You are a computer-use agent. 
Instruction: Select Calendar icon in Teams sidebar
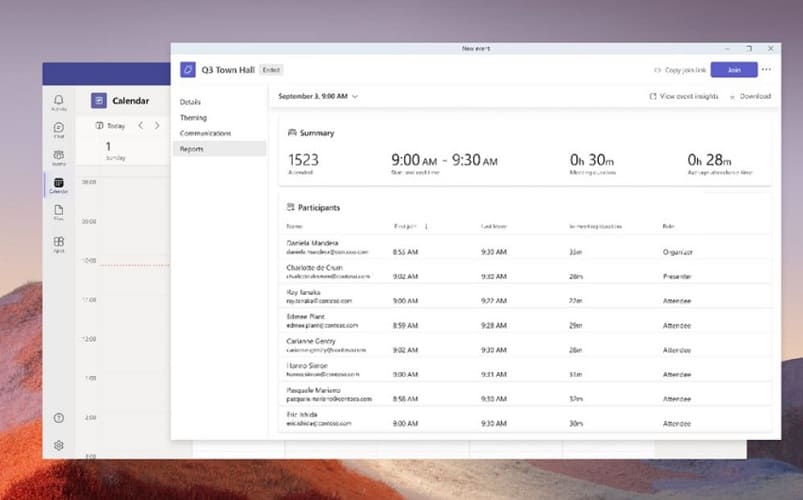pos(59,183)
